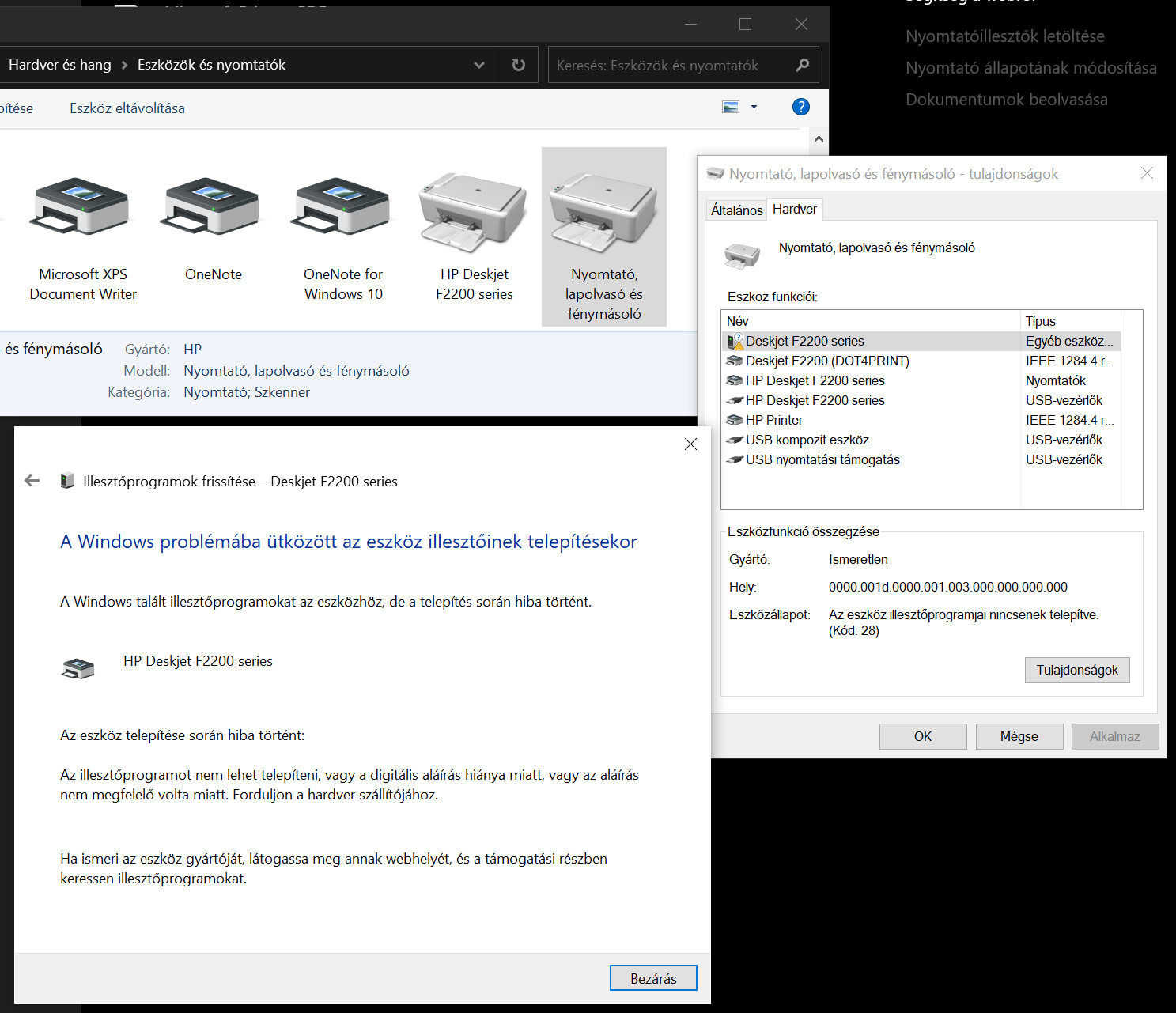Screen dimensions: 1176x1013
Task: Close the driver update wizard window
Action: 690,444
